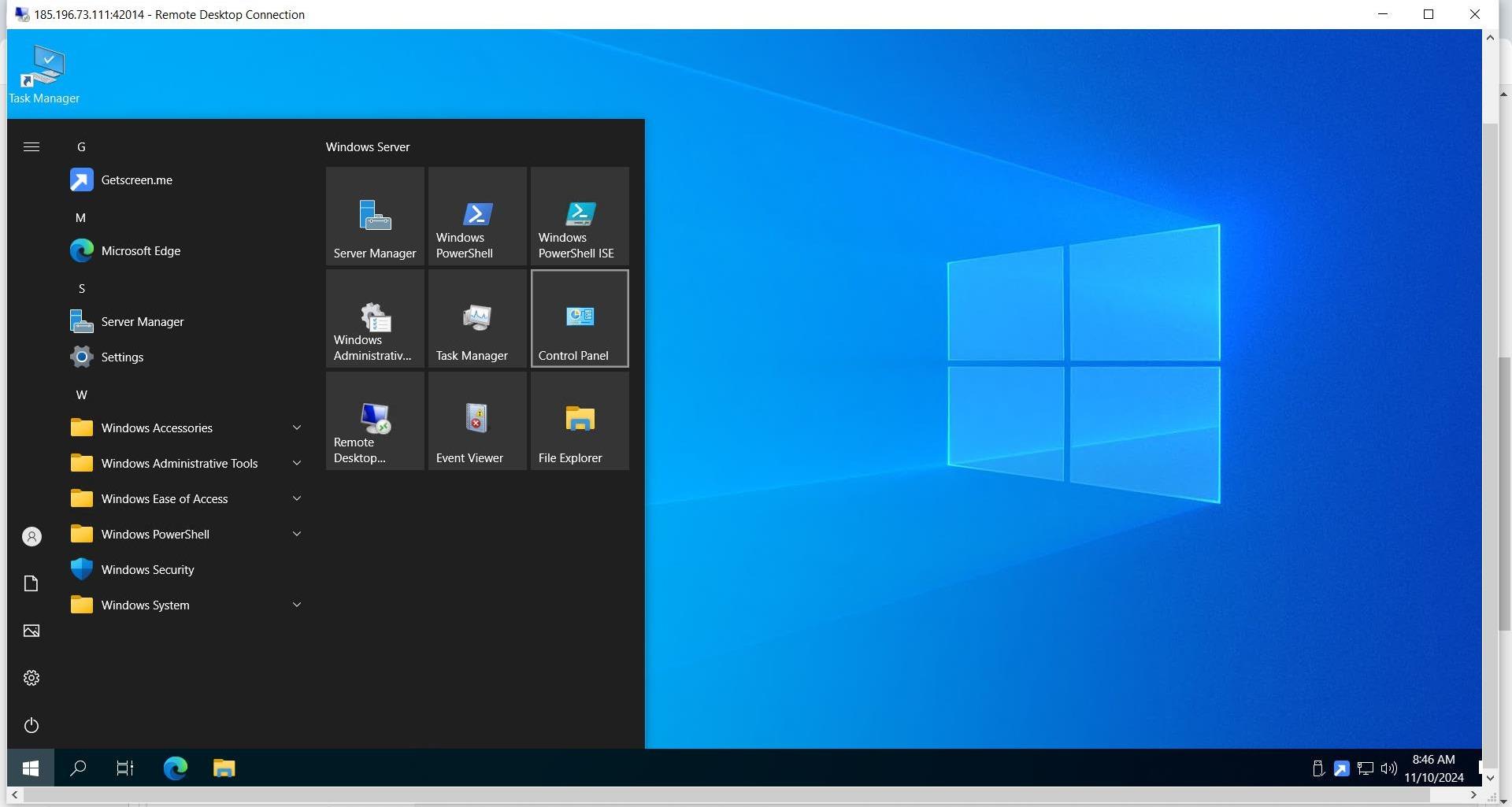The height and width of the screenshot is (807, 1512).
Task: Click the Power button icon
Action: 31,725
